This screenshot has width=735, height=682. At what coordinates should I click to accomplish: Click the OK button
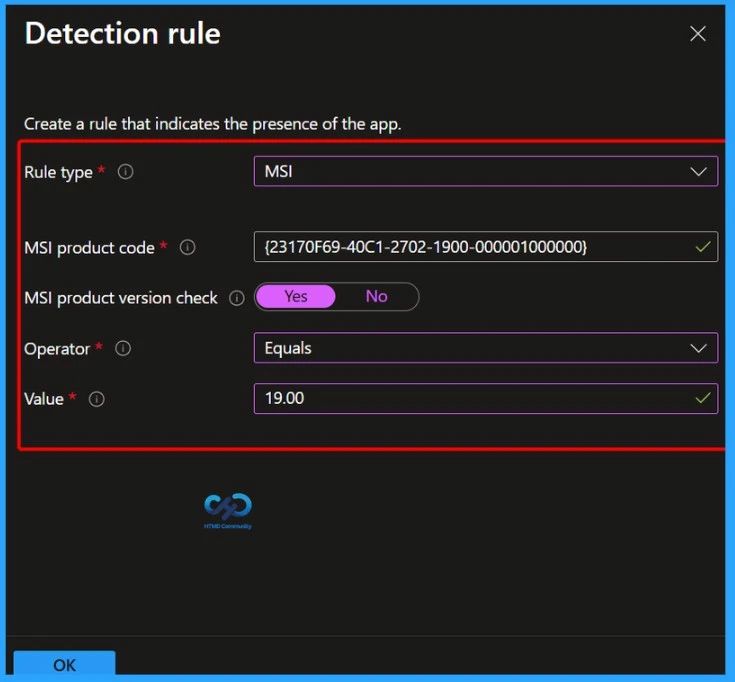[x=64, y=663]
